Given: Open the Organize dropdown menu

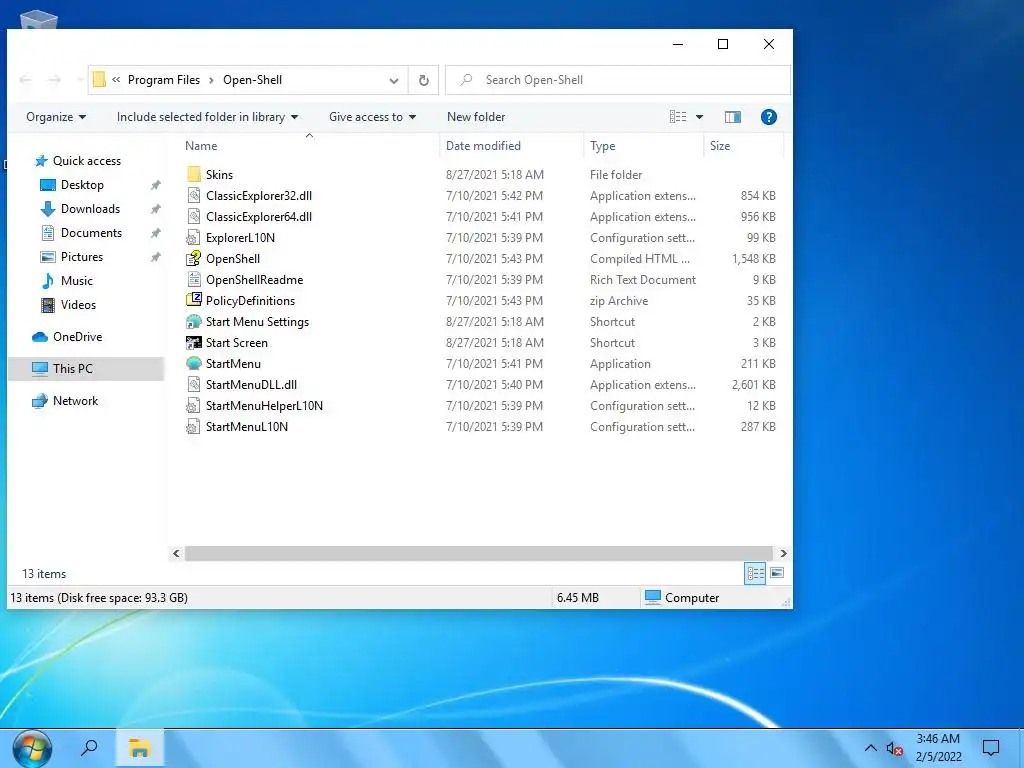Looking at the screenshot, I should [x=56, y=117].
